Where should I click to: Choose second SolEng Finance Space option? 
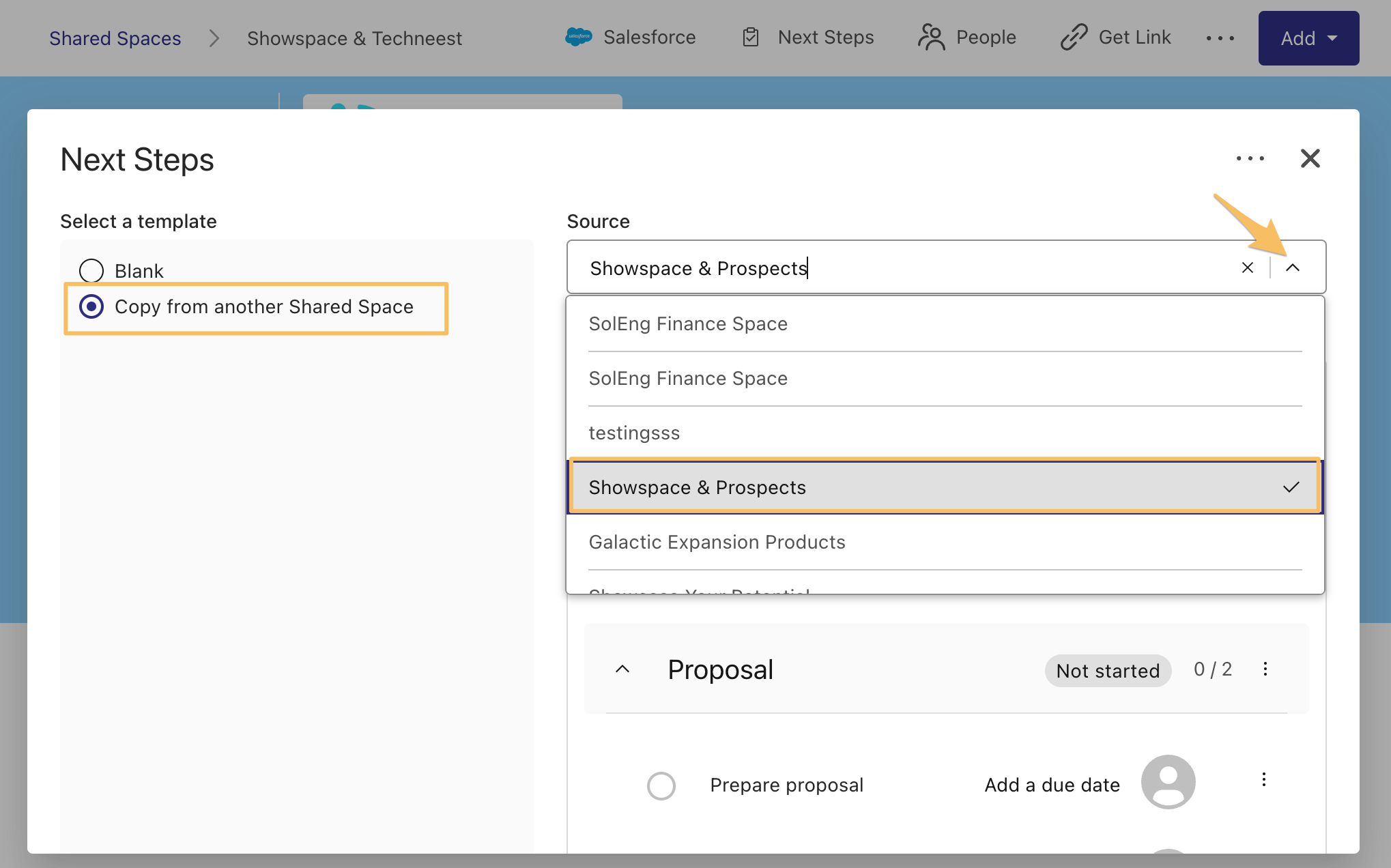click(945, 378)
